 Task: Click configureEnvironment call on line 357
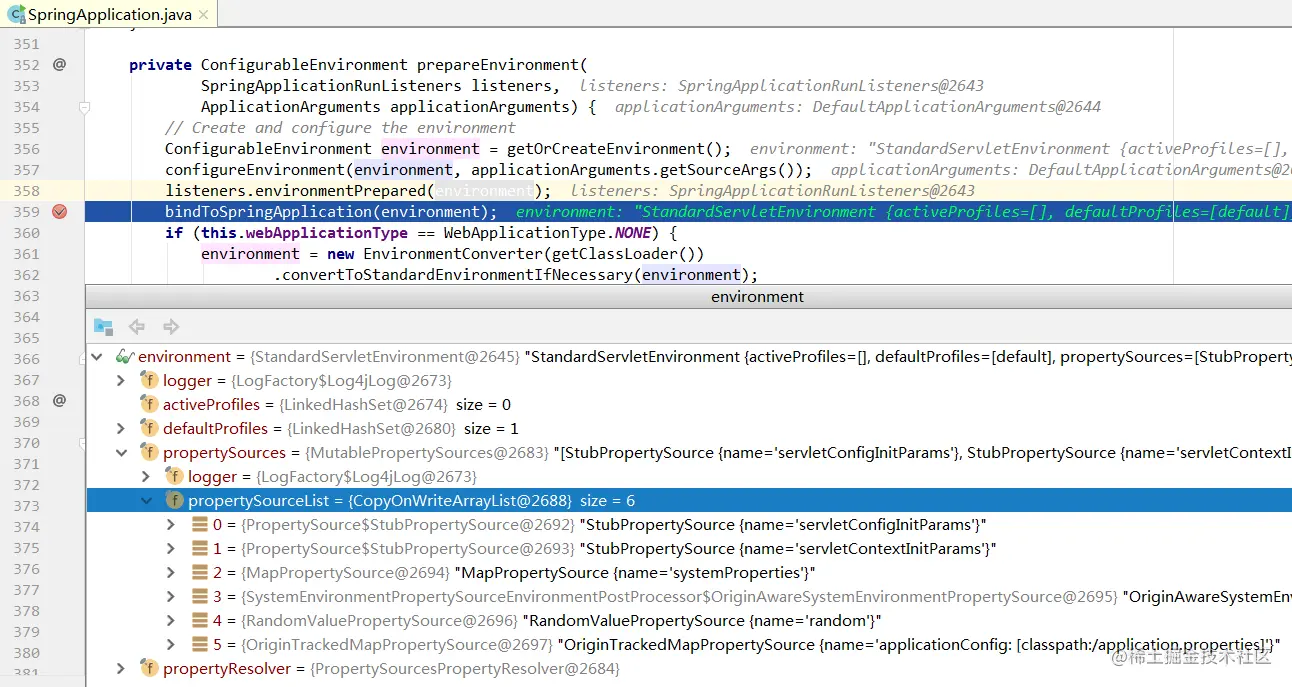click(255, 170)
